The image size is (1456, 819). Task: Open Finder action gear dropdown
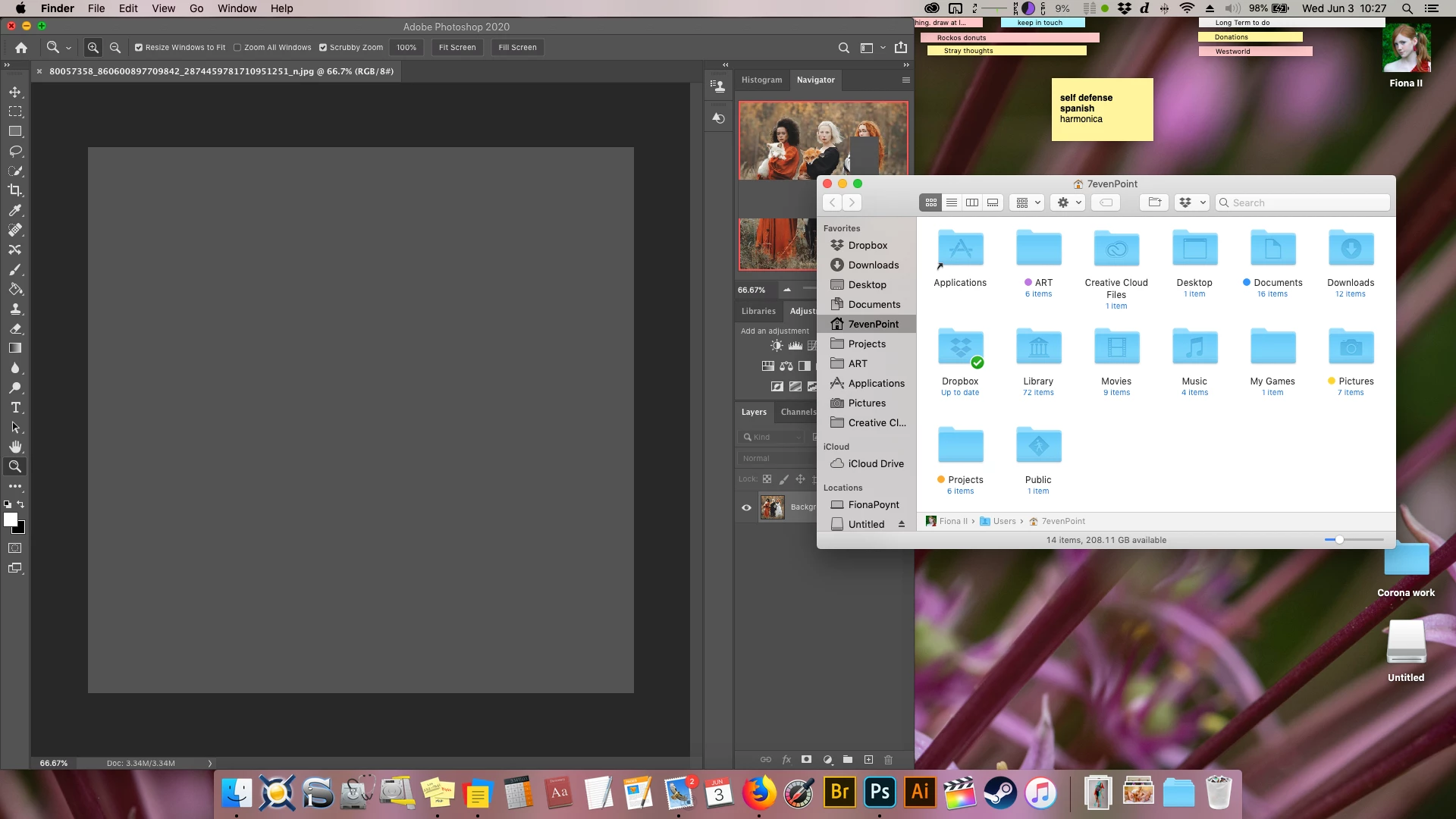pyautogui.click(x=1069, y=202)
